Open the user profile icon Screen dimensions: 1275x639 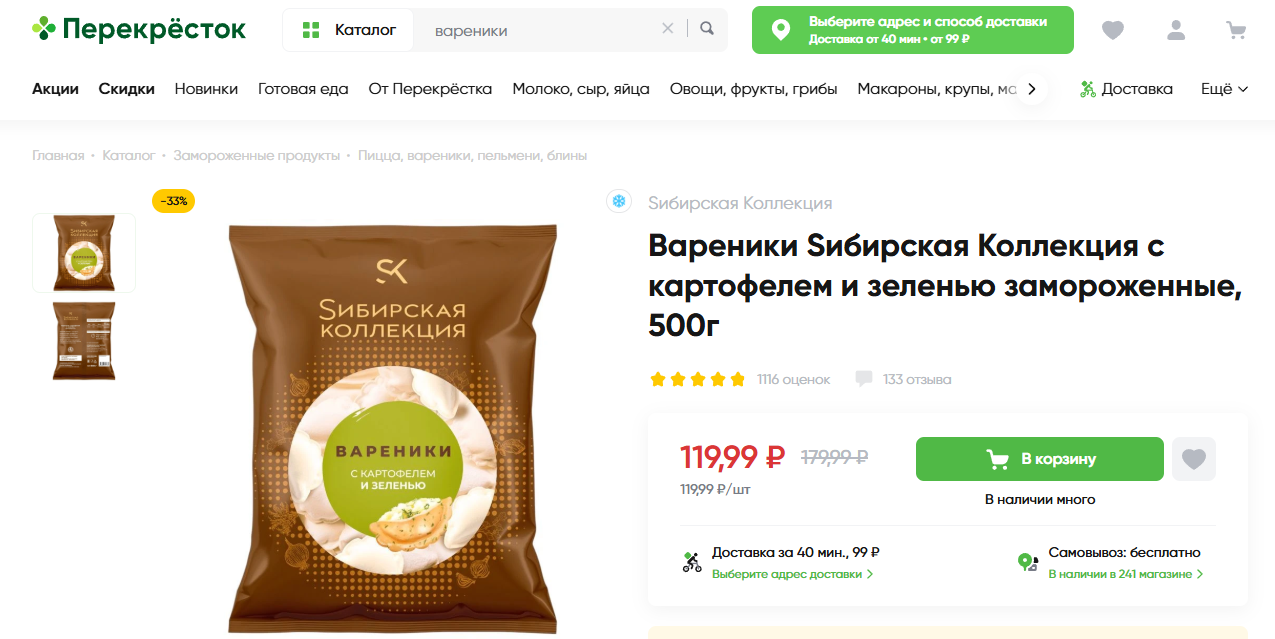point(1176,30)
